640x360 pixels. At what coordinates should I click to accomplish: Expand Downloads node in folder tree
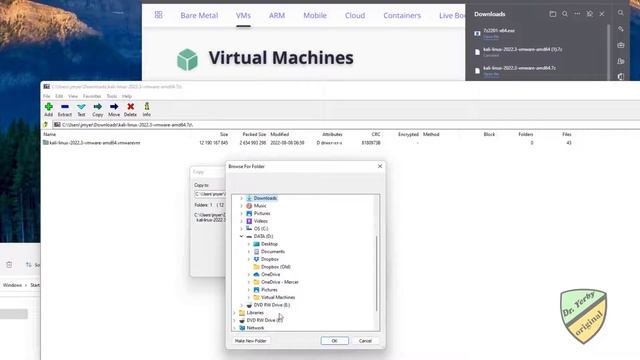[x=241, y=198]
